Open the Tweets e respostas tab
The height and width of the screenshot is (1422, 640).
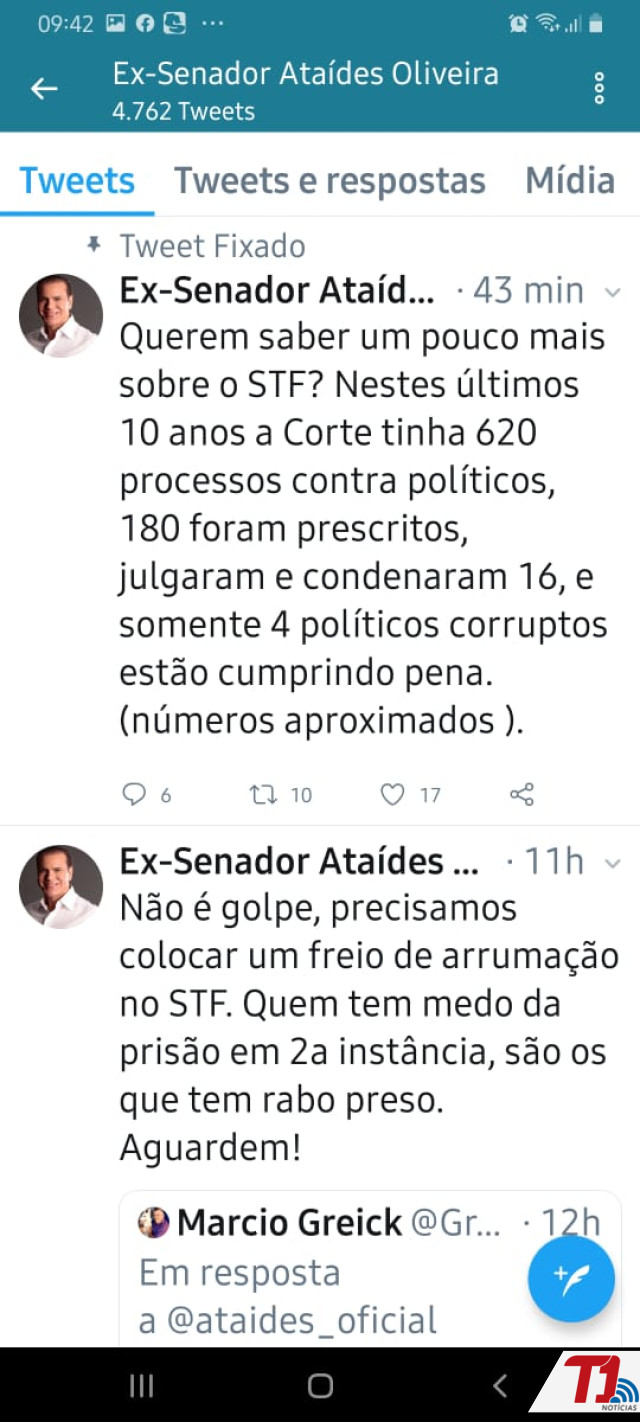[330, 181]
